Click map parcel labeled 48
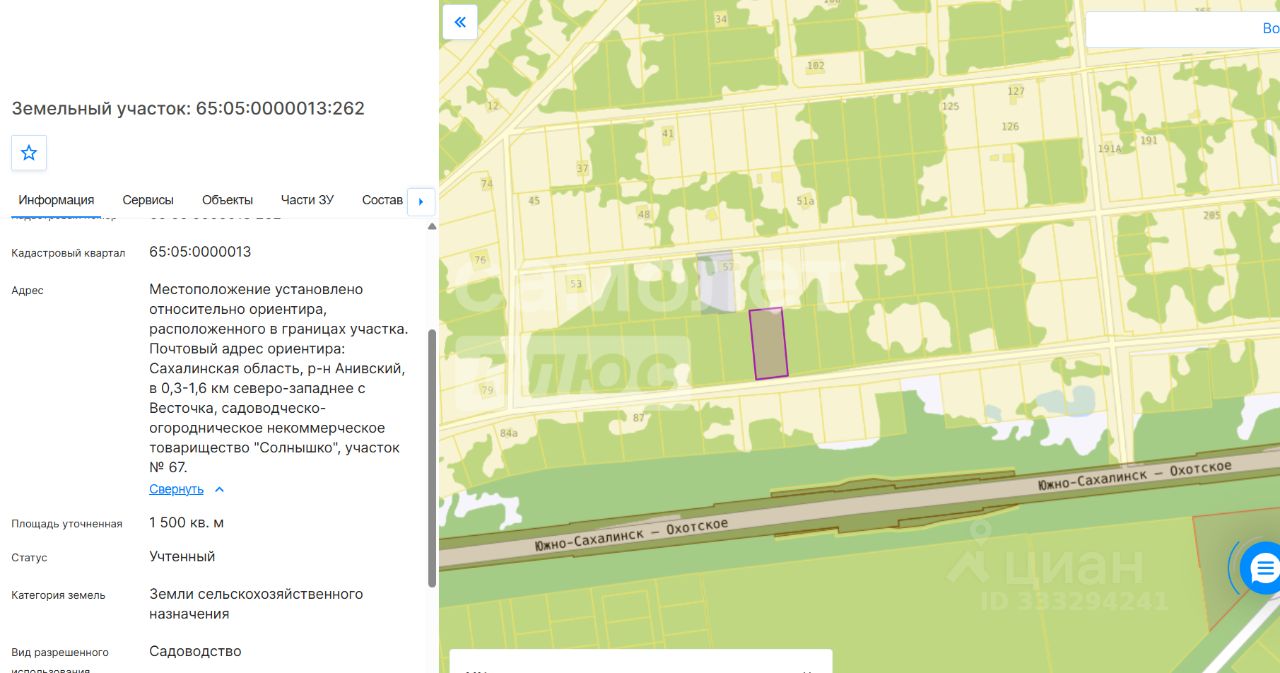 tap(644, 214)
